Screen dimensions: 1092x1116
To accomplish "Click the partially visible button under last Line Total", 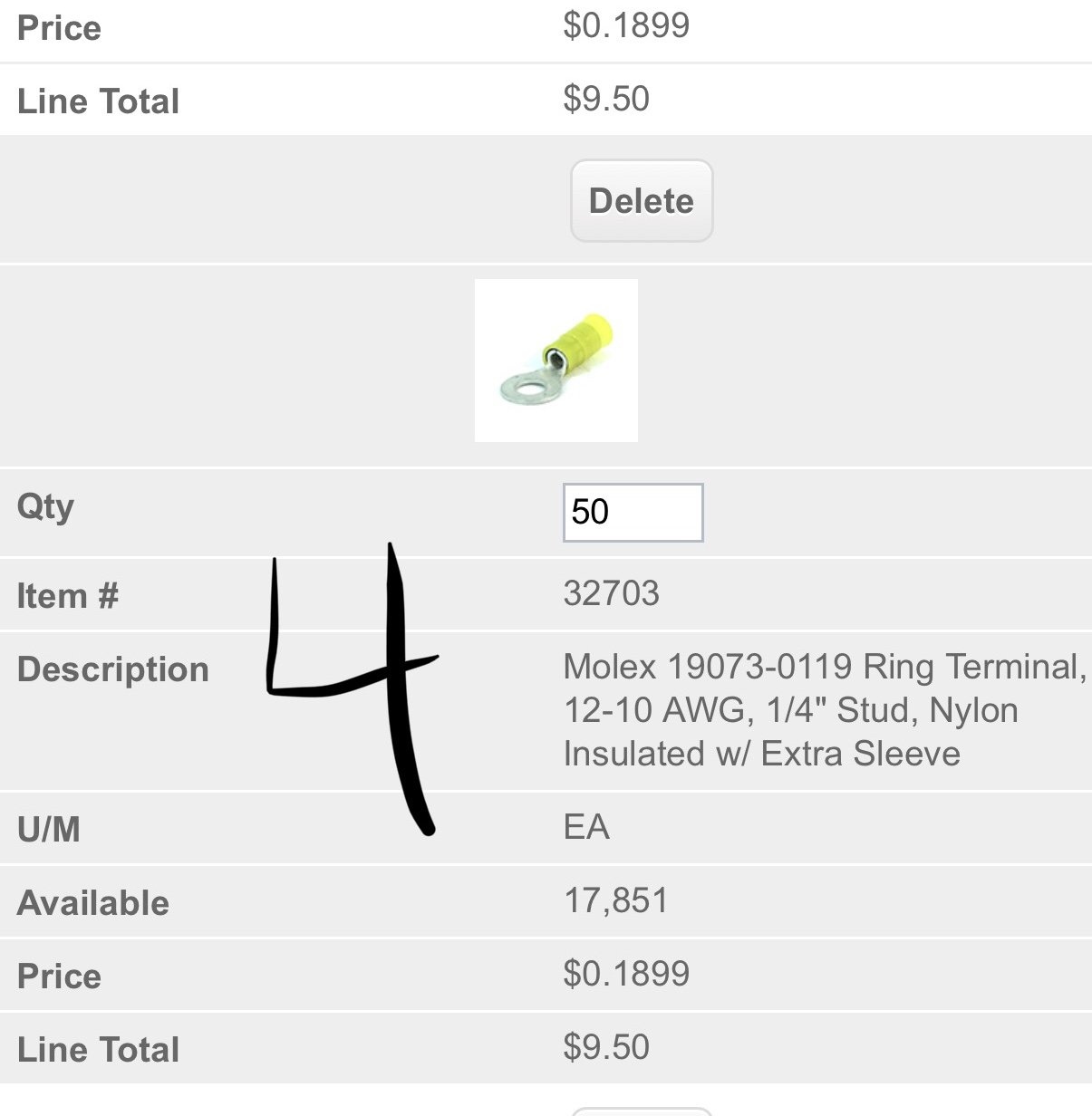I will pos(642,1111).
